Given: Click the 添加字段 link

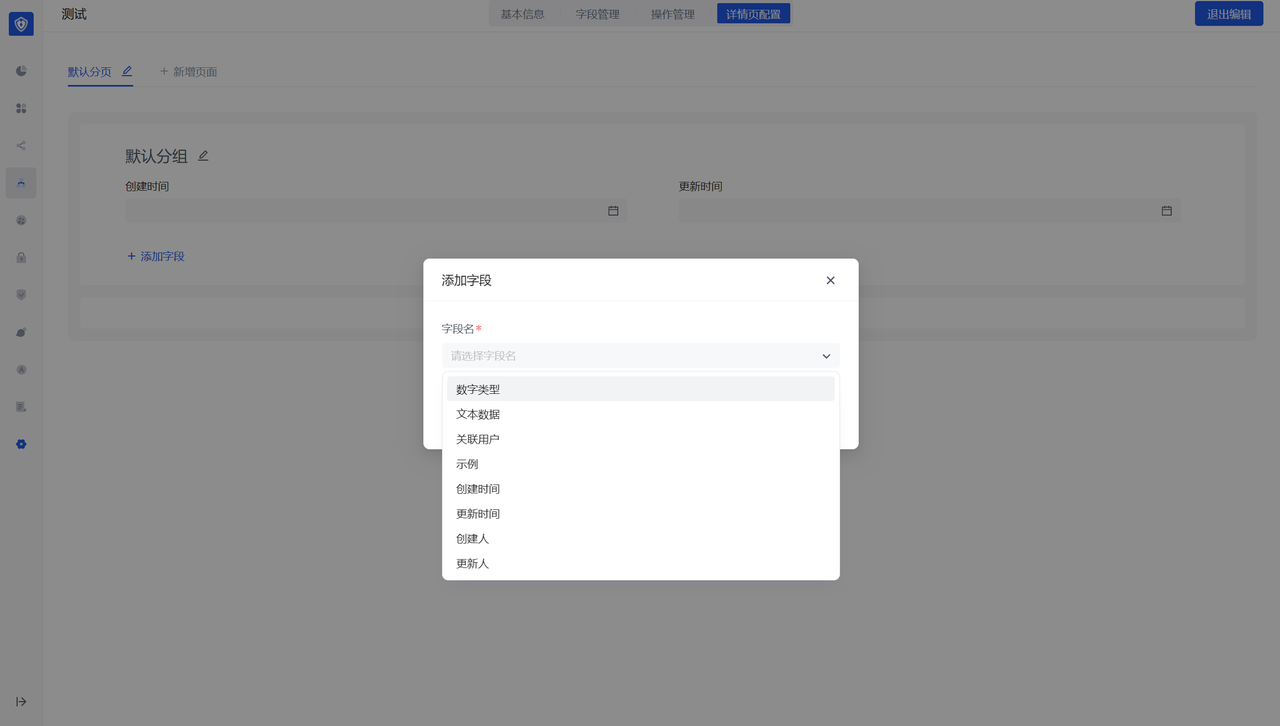Looking at the screenshot, I should tap(156, 257).
